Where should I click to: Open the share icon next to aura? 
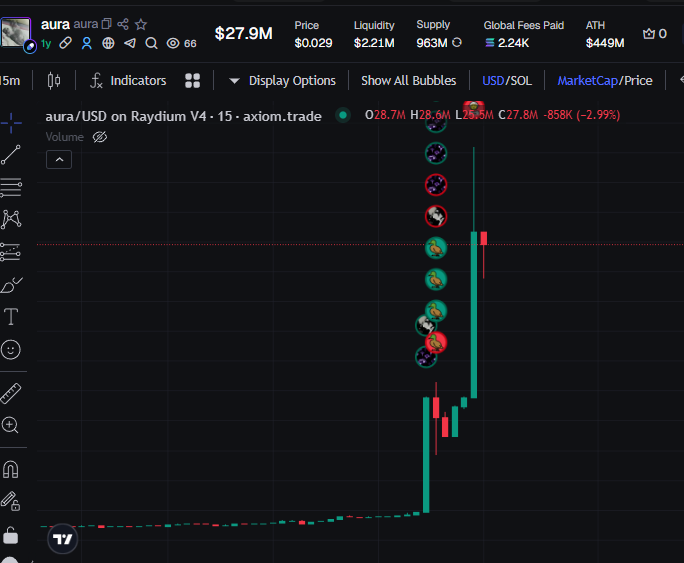click(x=123, y=24)
